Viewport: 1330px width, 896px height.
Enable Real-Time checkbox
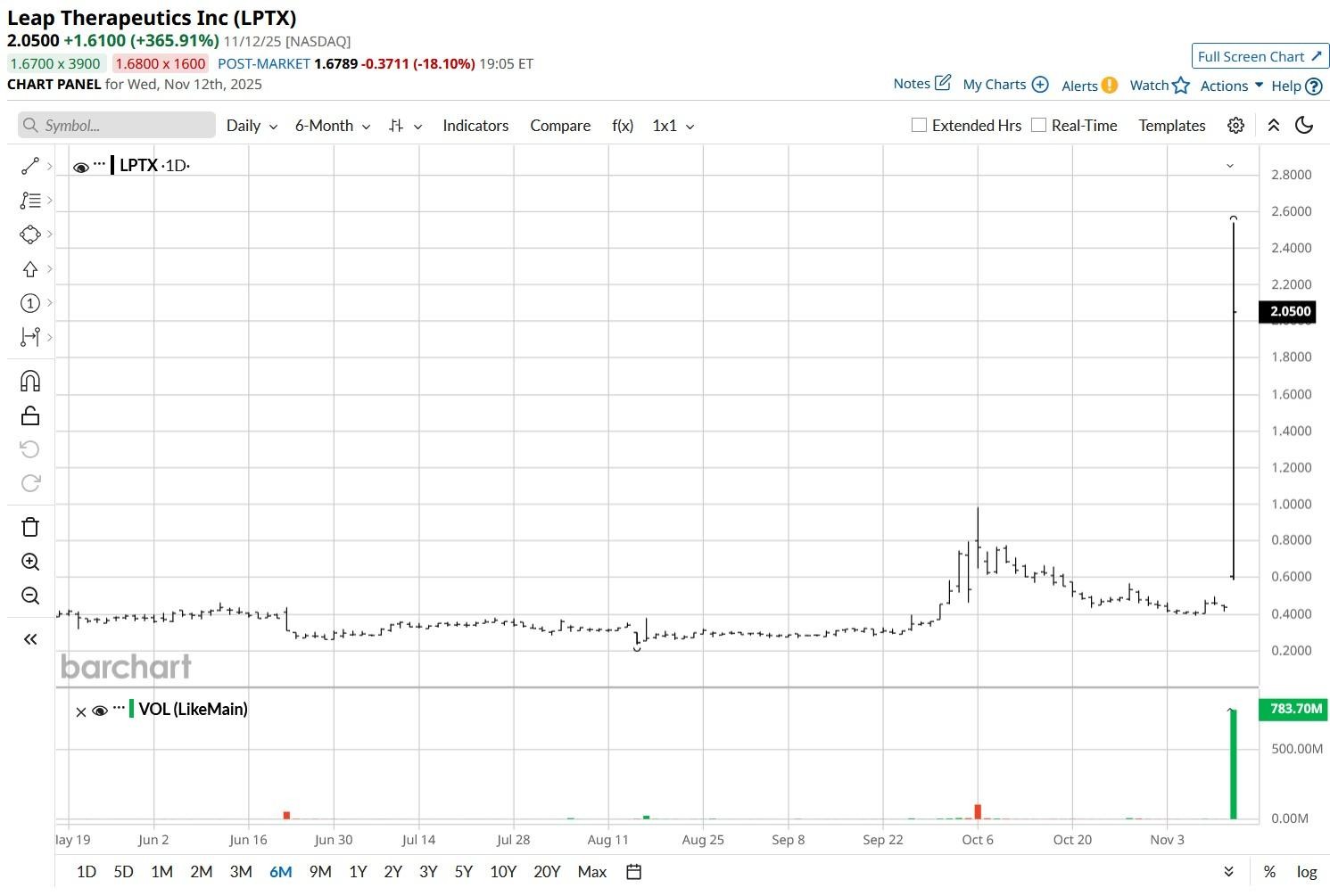point(1038,126)
